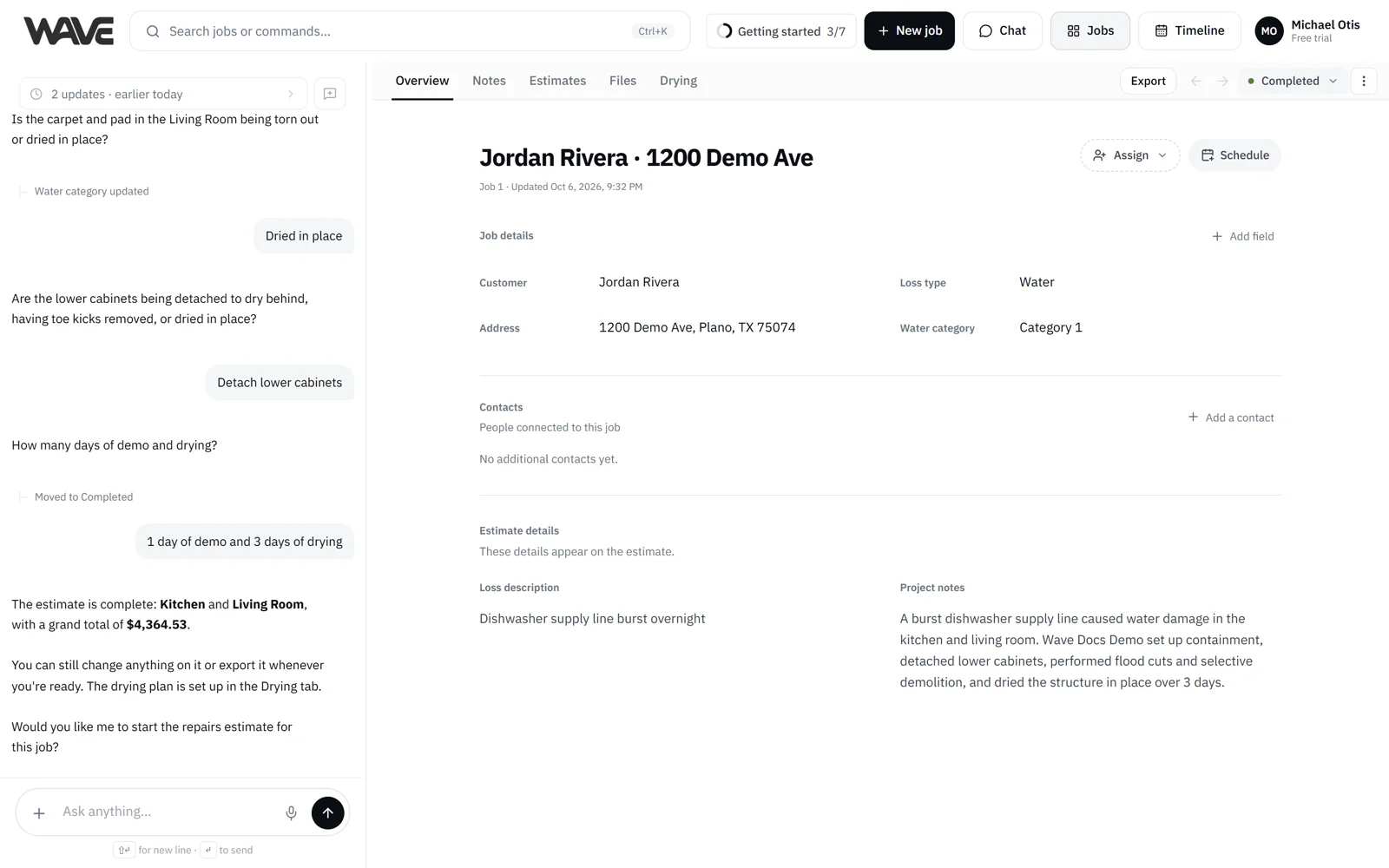Viewport: 1389px width, 868px height.
Task: Click Add field
Action: click(x=1243, y=236)
